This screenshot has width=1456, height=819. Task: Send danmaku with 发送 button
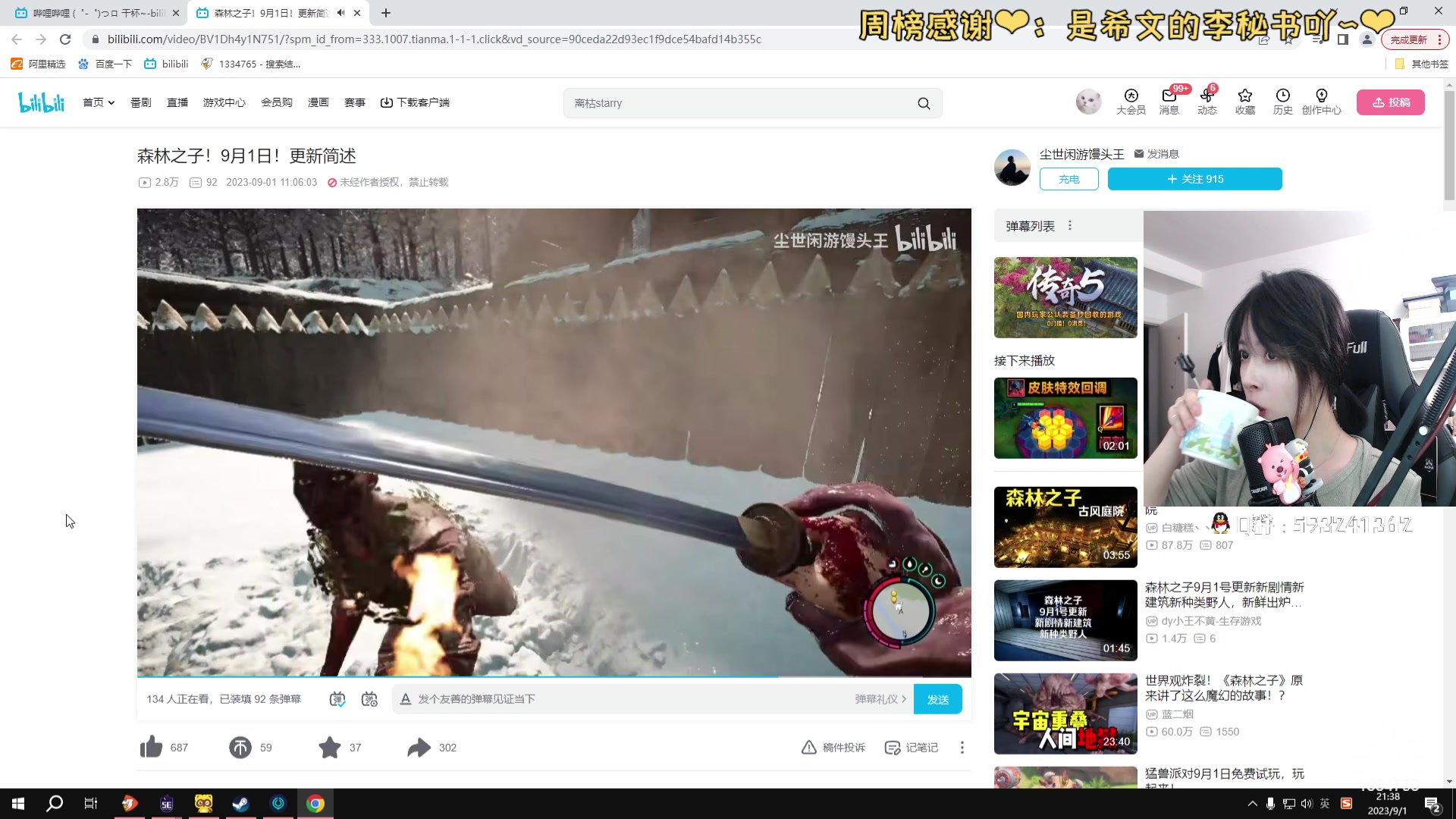click(x=938, y=699)
